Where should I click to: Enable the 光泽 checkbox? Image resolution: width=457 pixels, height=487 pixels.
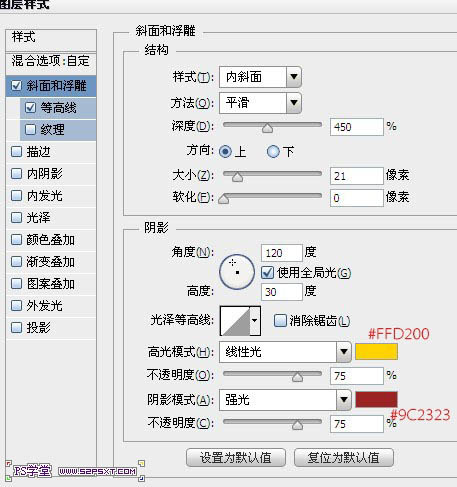point(16,218)
